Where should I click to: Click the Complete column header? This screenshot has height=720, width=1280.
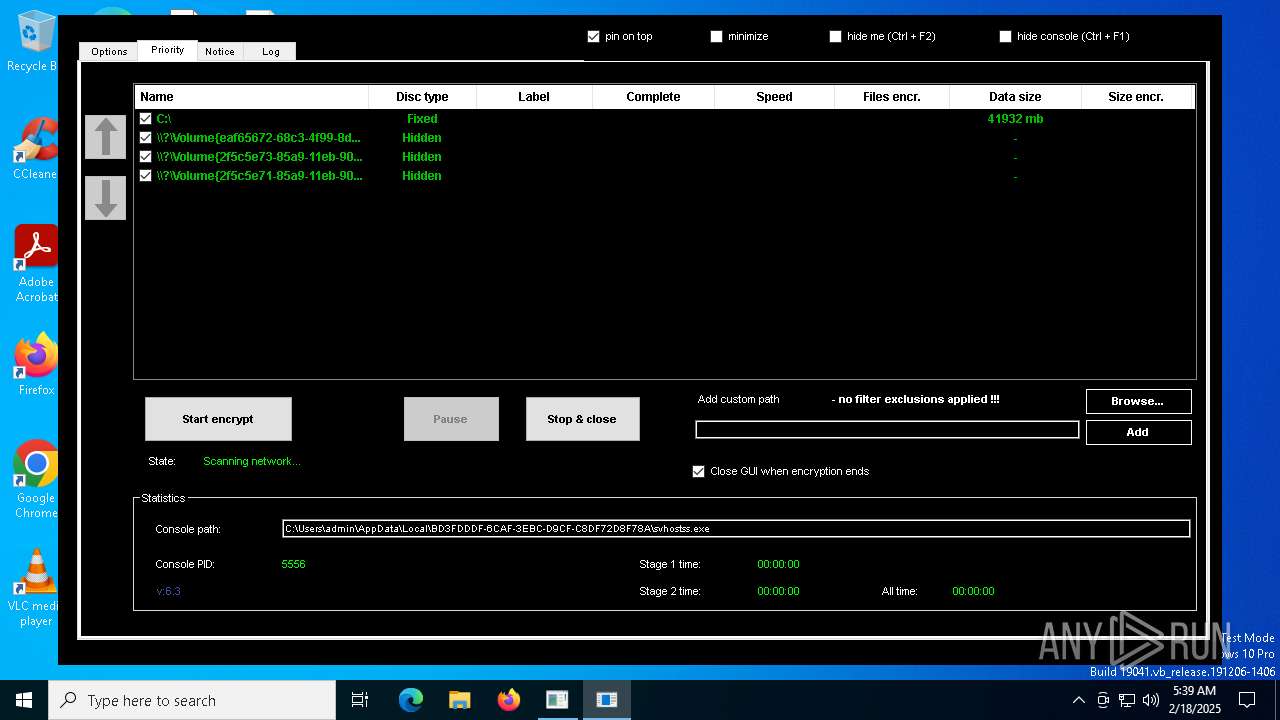[x=653, y=97]
